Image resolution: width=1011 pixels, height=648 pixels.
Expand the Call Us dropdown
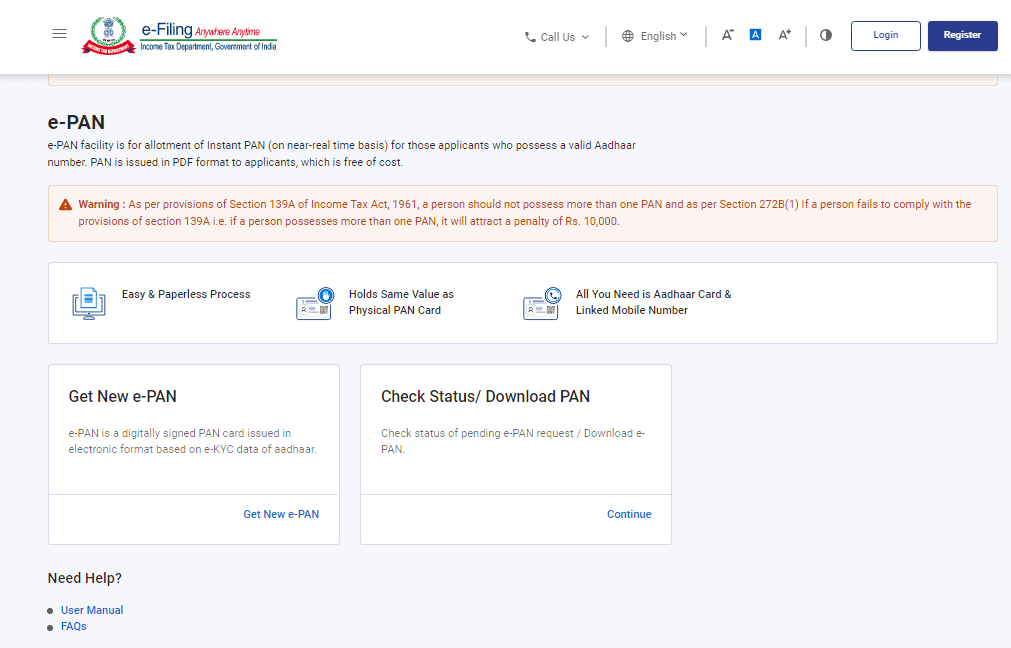(x=557, y=37)
